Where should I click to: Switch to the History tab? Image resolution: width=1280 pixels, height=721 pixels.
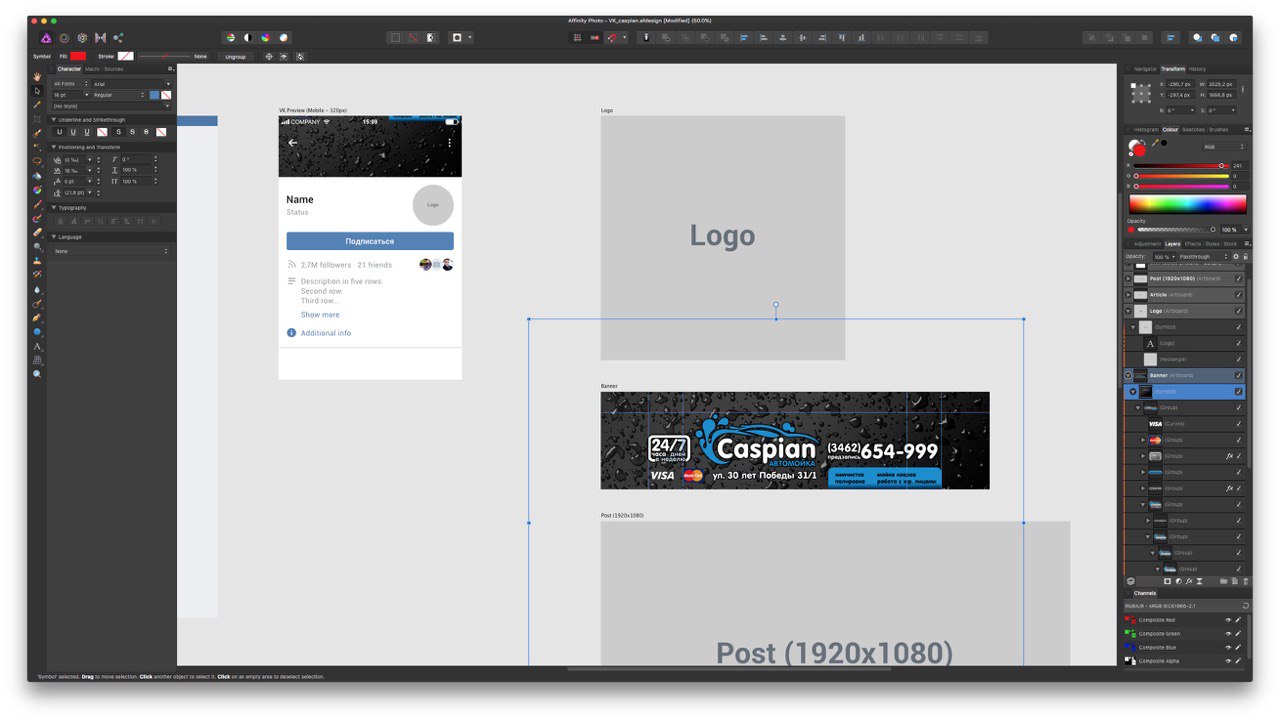pyautogui.click(x=1197, y=69)
